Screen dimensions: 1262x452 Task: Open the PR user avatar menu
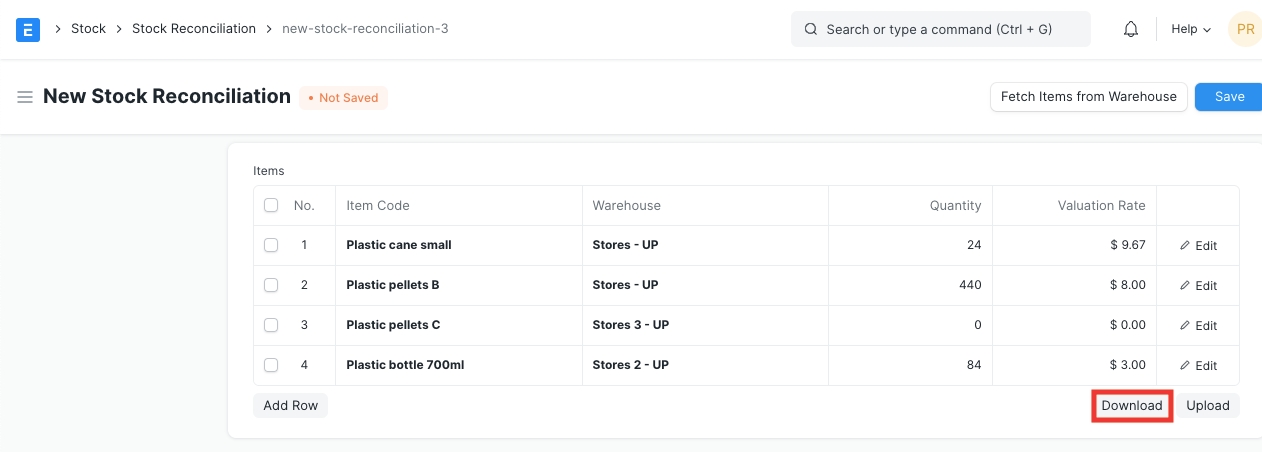(x=1244, y=29)
